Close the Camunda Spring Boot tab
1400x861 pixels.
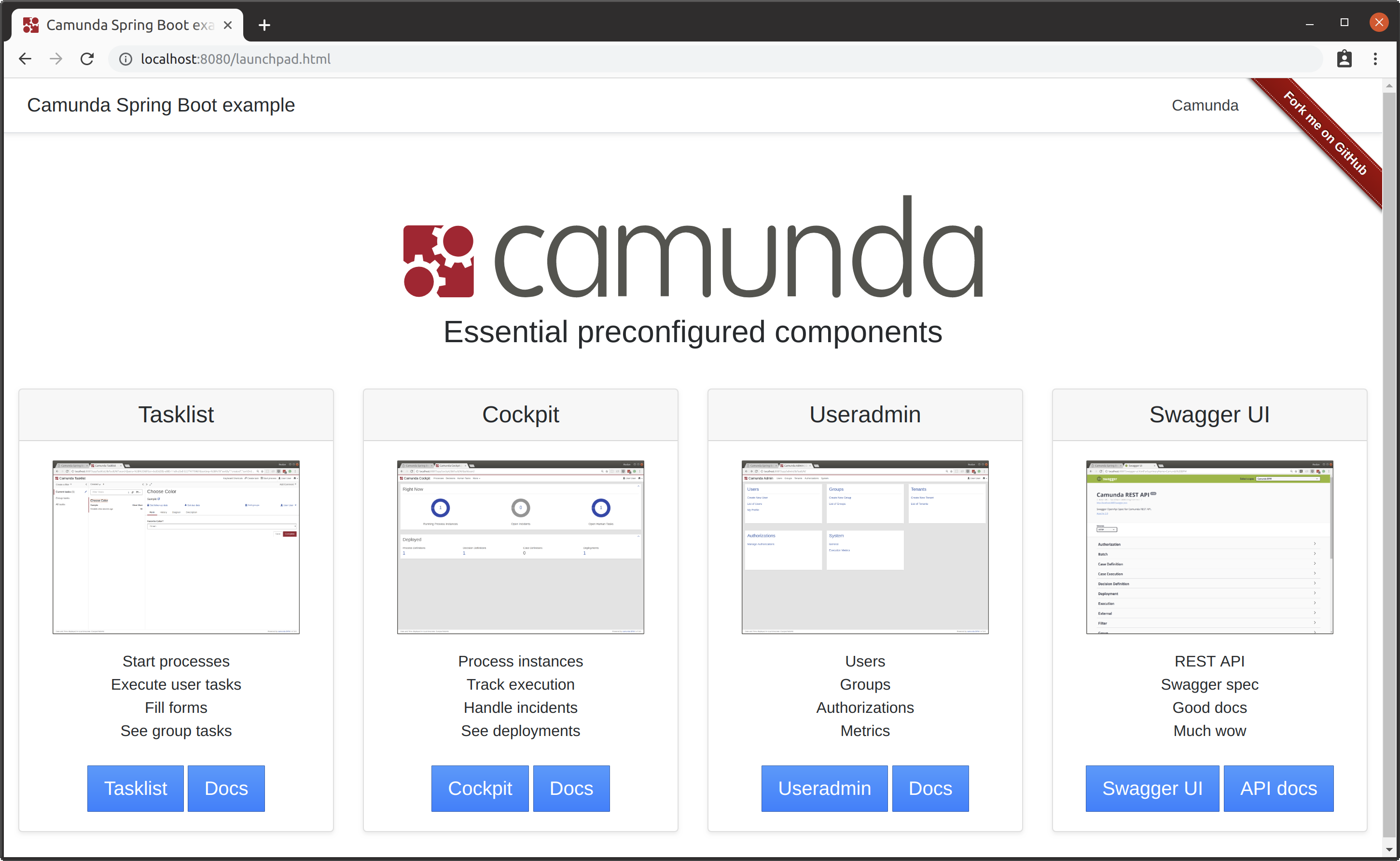228,25
